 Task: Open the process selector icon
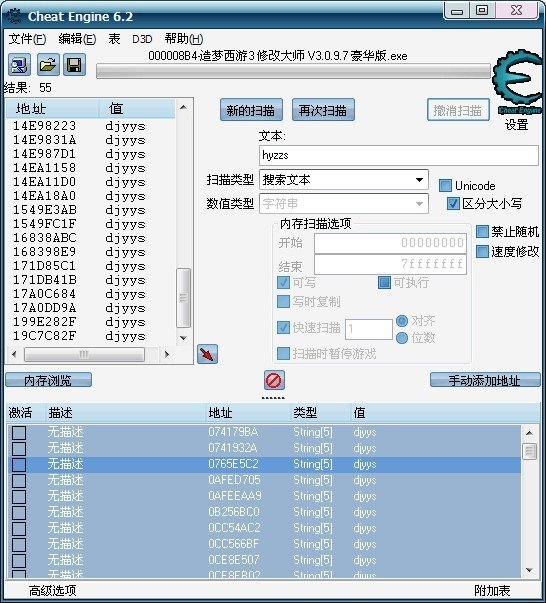(x=19, y=65)
